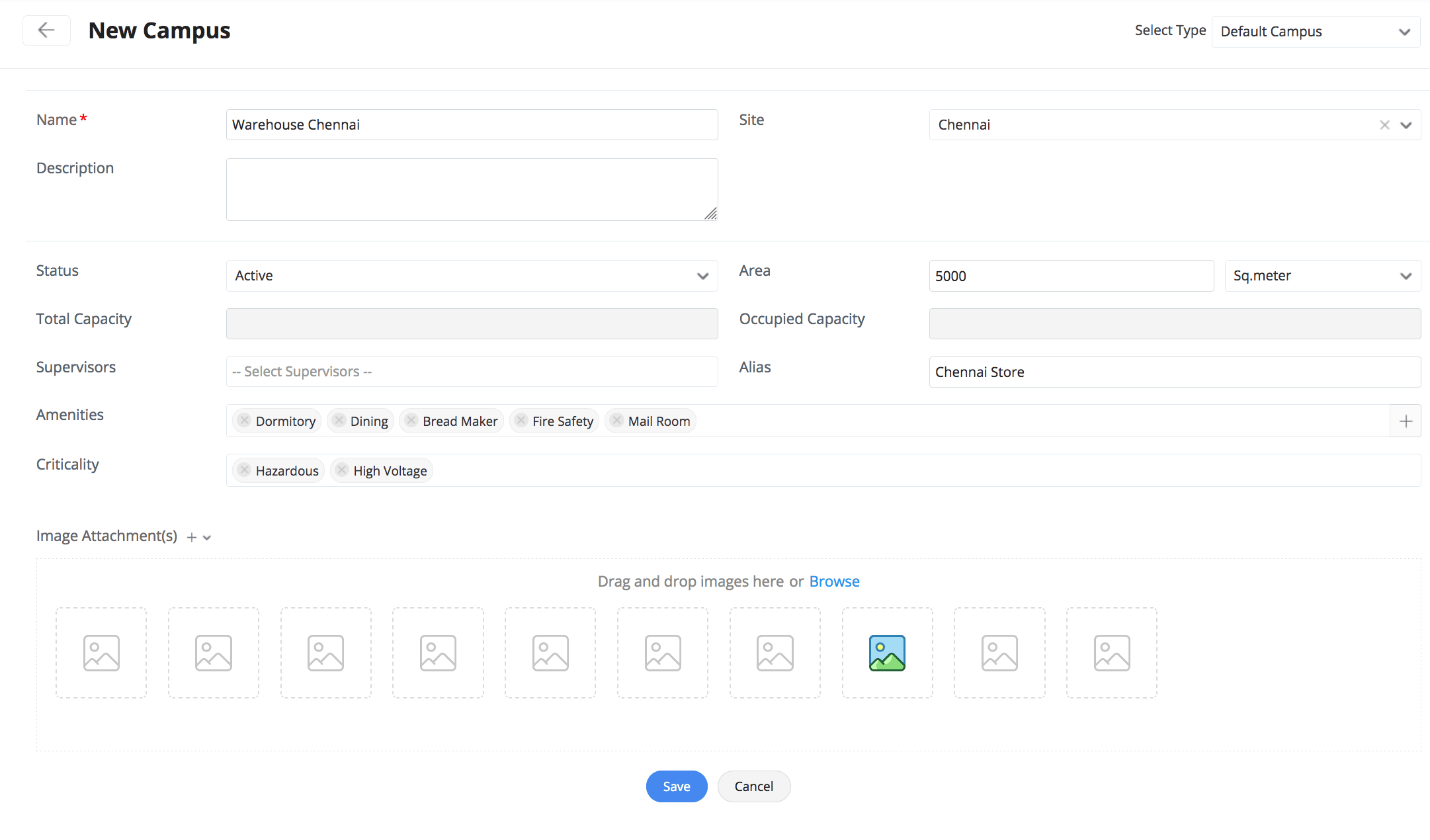Select the colored image thumbnail placeholder
The height and width of the screenshot is (840, 1430).
(887, 653)
